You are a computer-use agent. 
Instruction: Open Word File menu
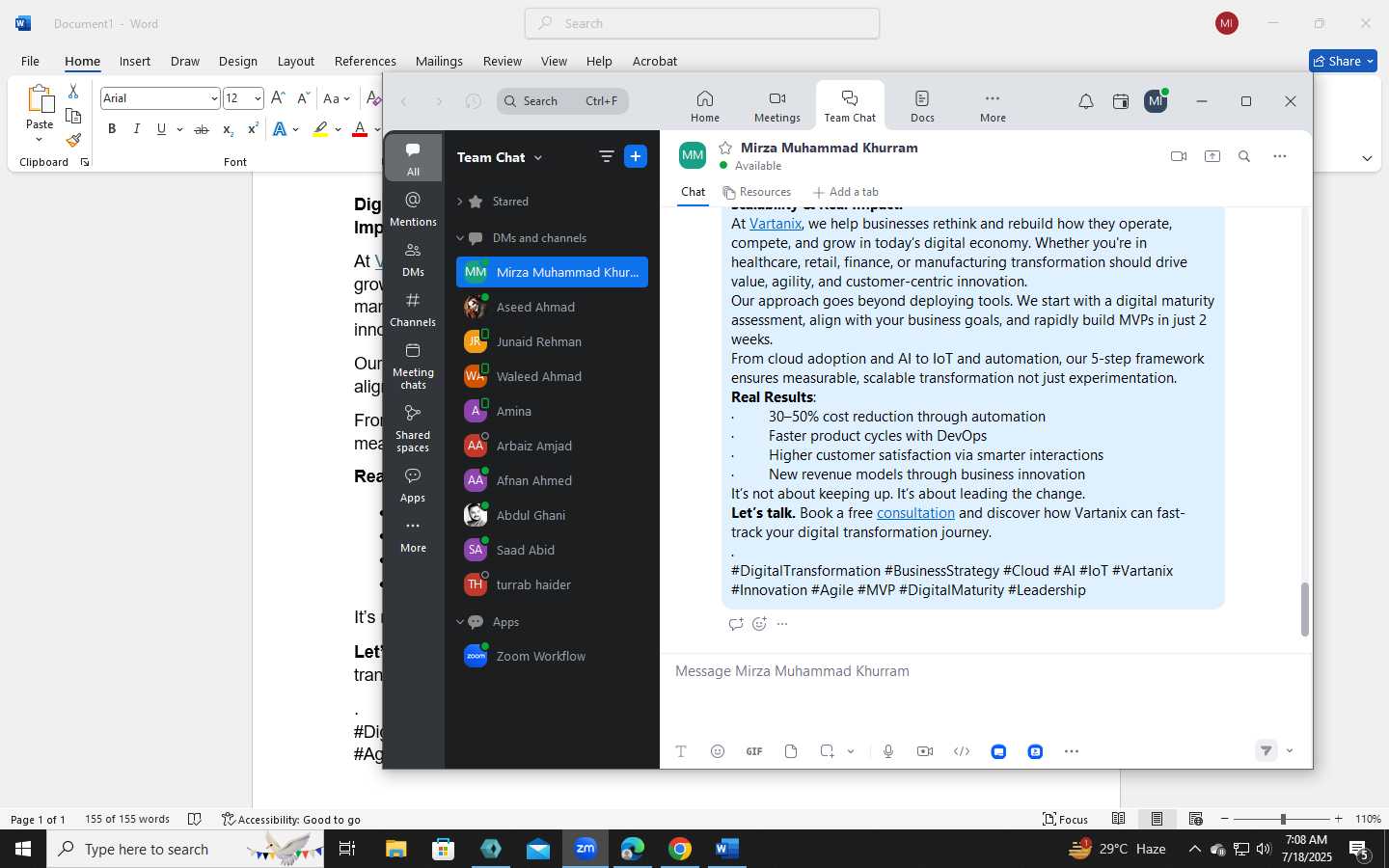[30, 61]
